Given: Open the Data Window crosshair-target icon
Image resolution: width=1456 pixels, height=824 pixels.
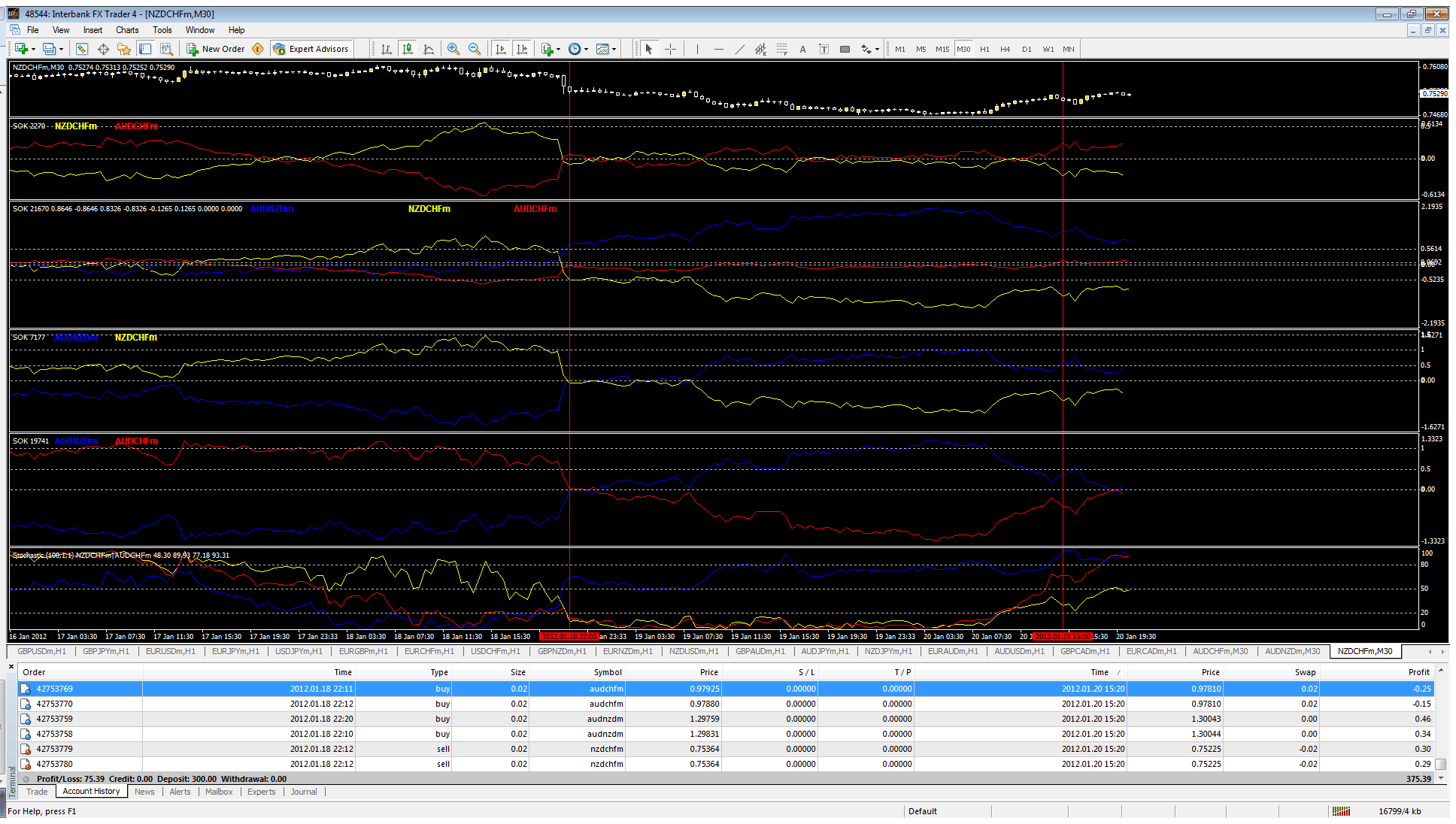Looking at the screenshot, I should click(103, 49).
